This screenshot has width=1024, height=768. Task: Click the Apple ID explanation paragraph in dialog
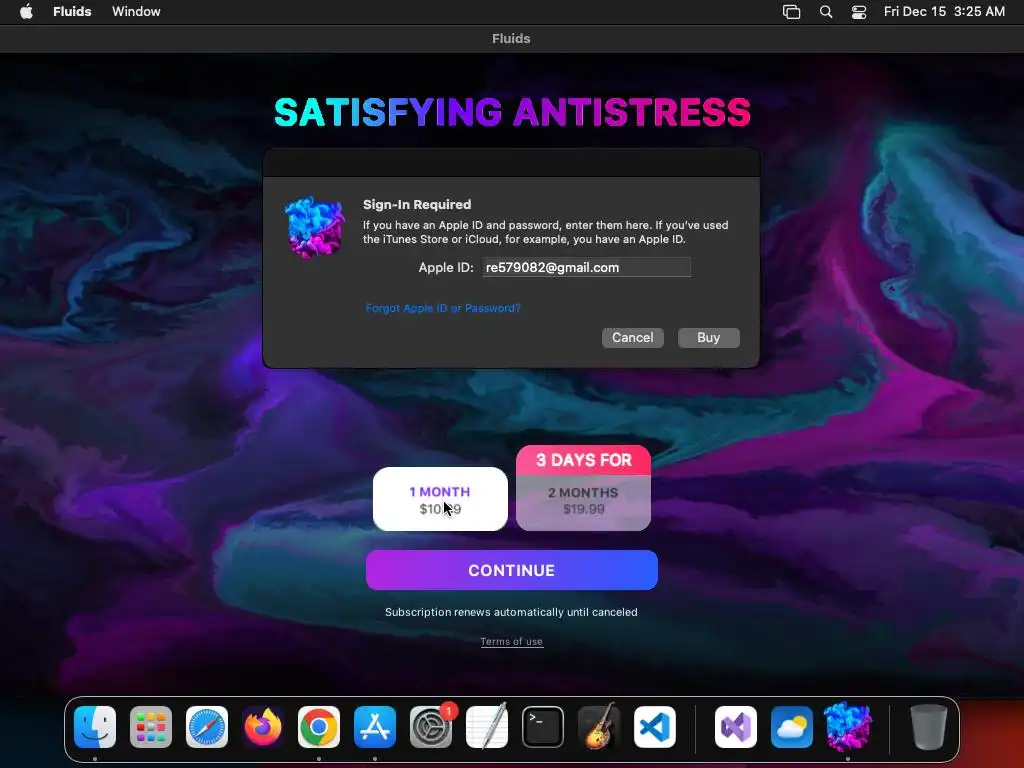point(545,232)
